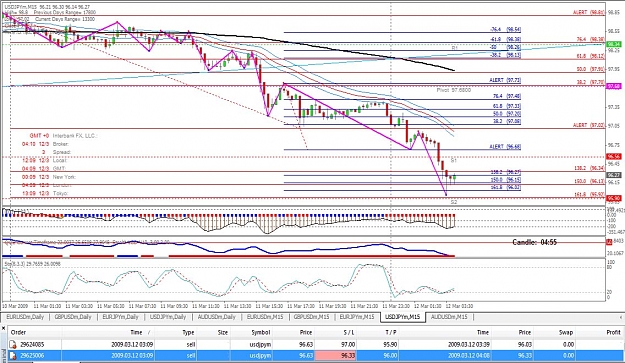Go to the GBPUSDm,M15 chart tab
625x363 pixels.
point(311,317)
